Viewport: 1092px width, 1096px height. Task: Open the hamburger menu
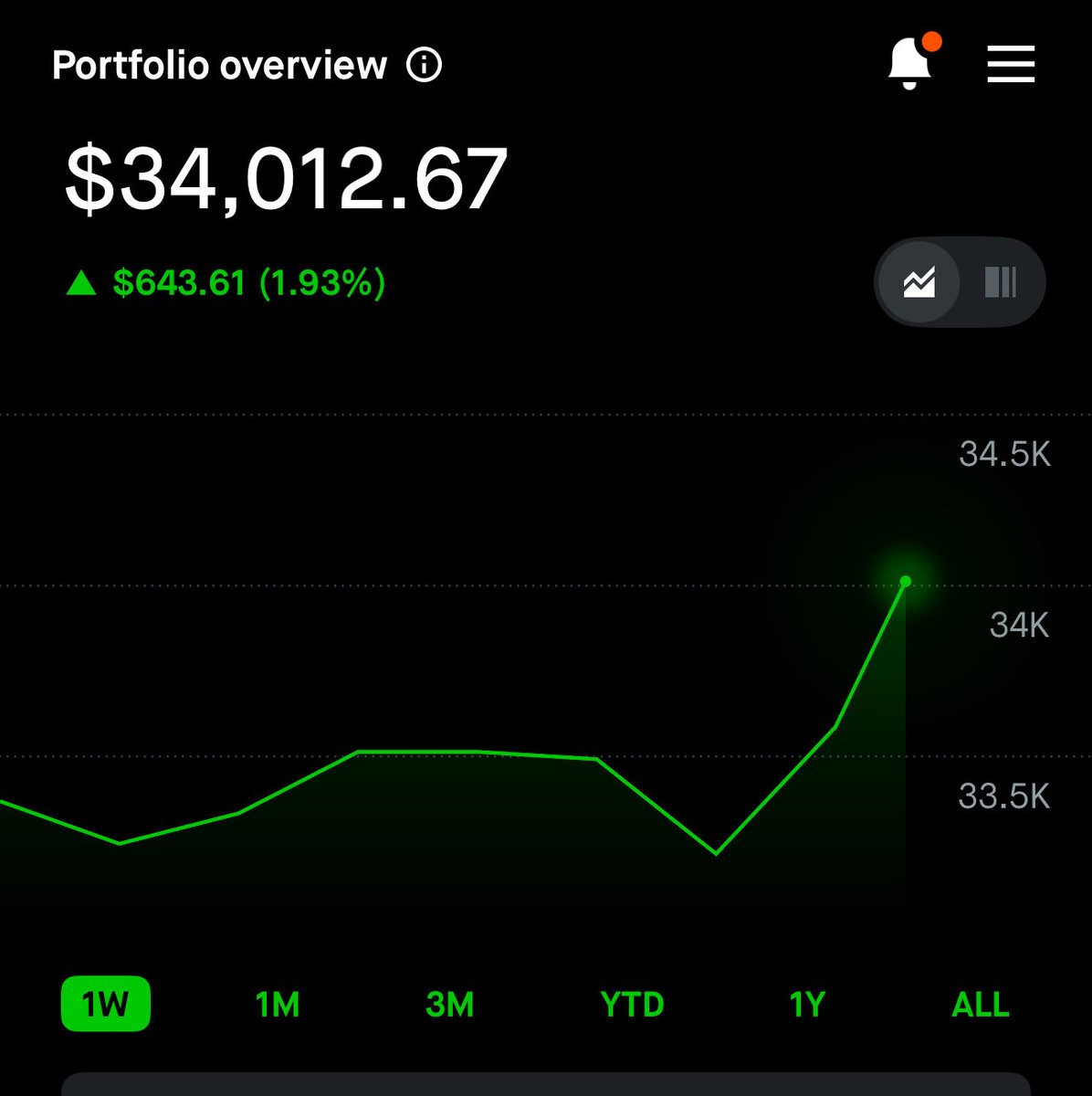[x=1011, y=65]
